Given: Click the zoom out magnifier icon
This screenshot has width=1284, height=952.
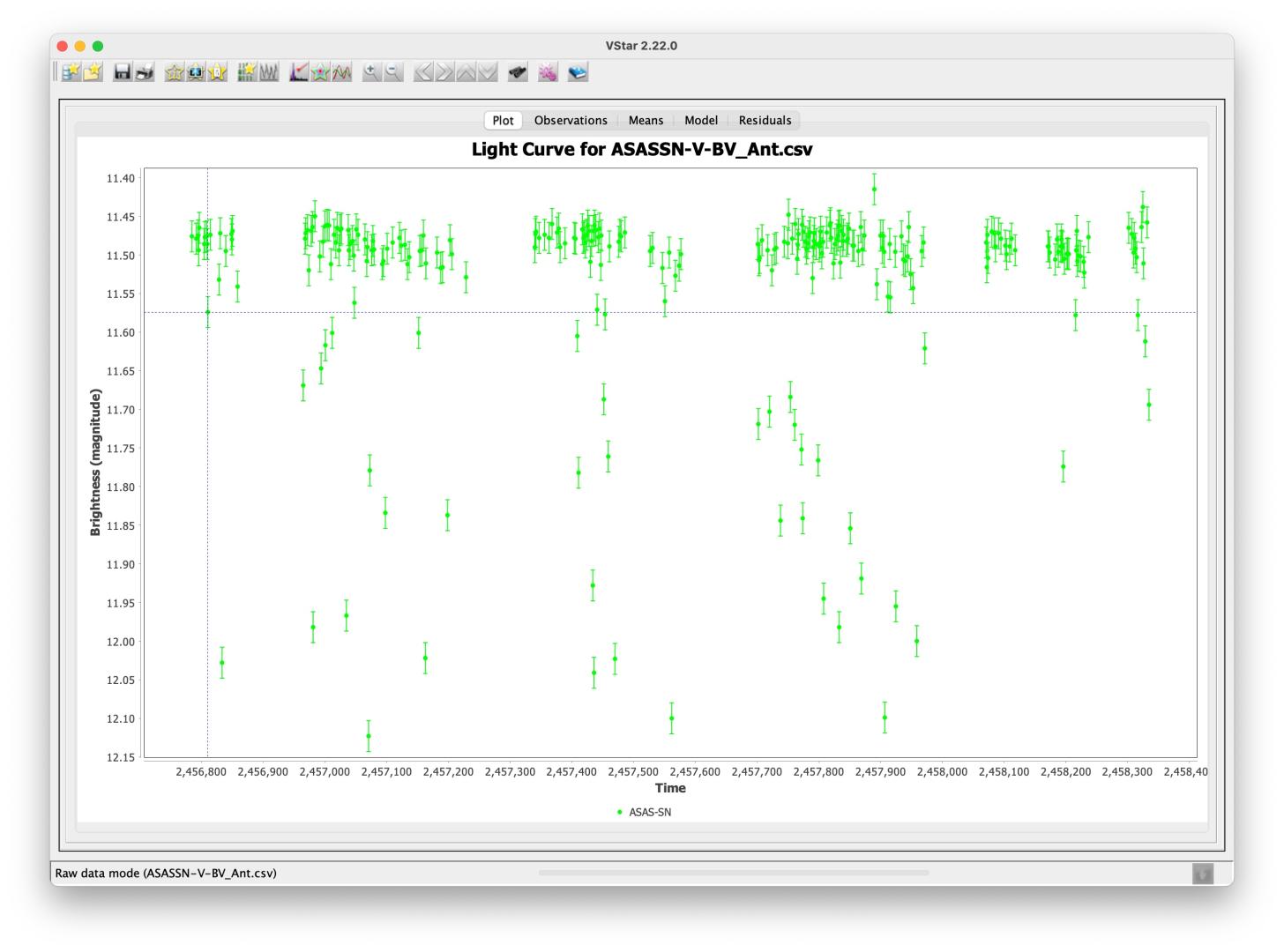Looking at the screenshot, I should coord(393,72).
